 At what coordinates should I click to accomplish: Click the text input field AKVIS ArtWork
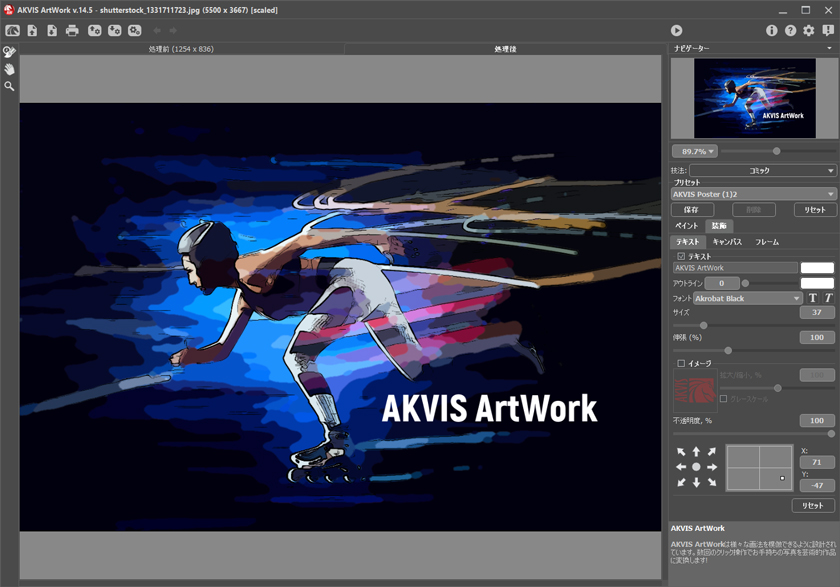pyautogui.click(x=736, y=268)
